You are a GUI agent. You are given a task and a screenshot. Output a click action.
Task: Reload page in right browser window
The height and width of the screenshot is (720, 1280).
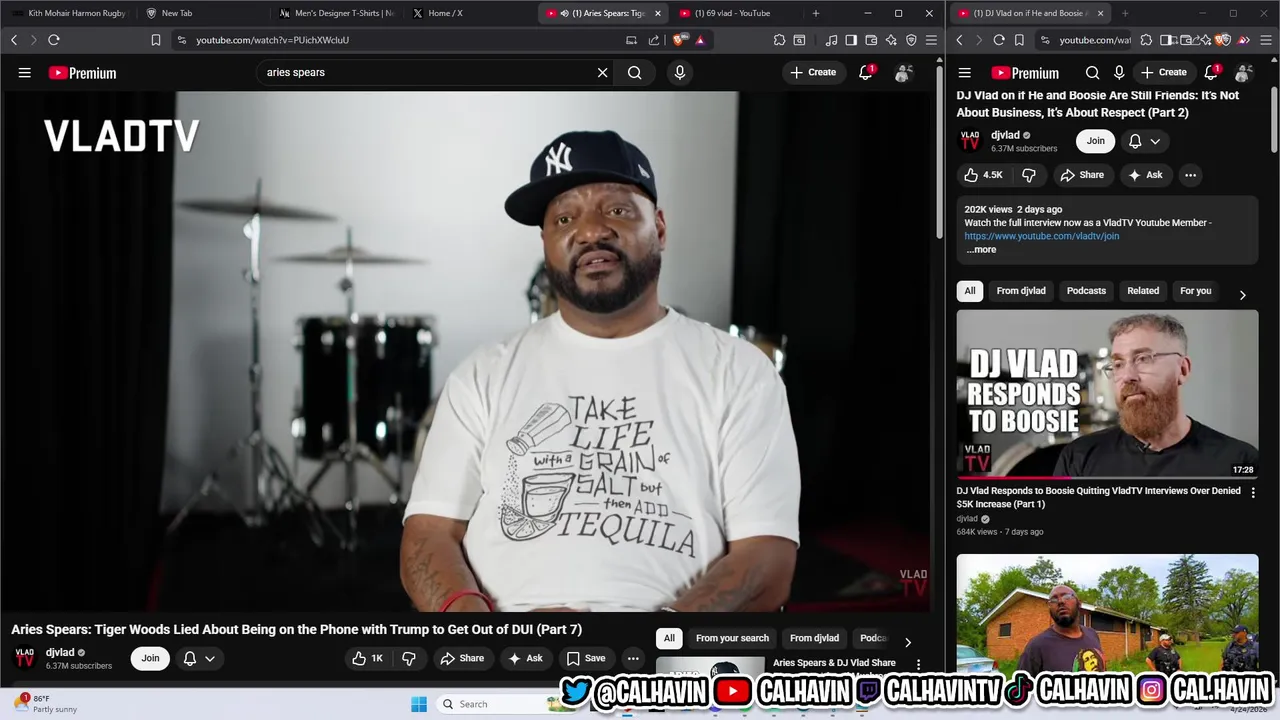pos(999,40)
